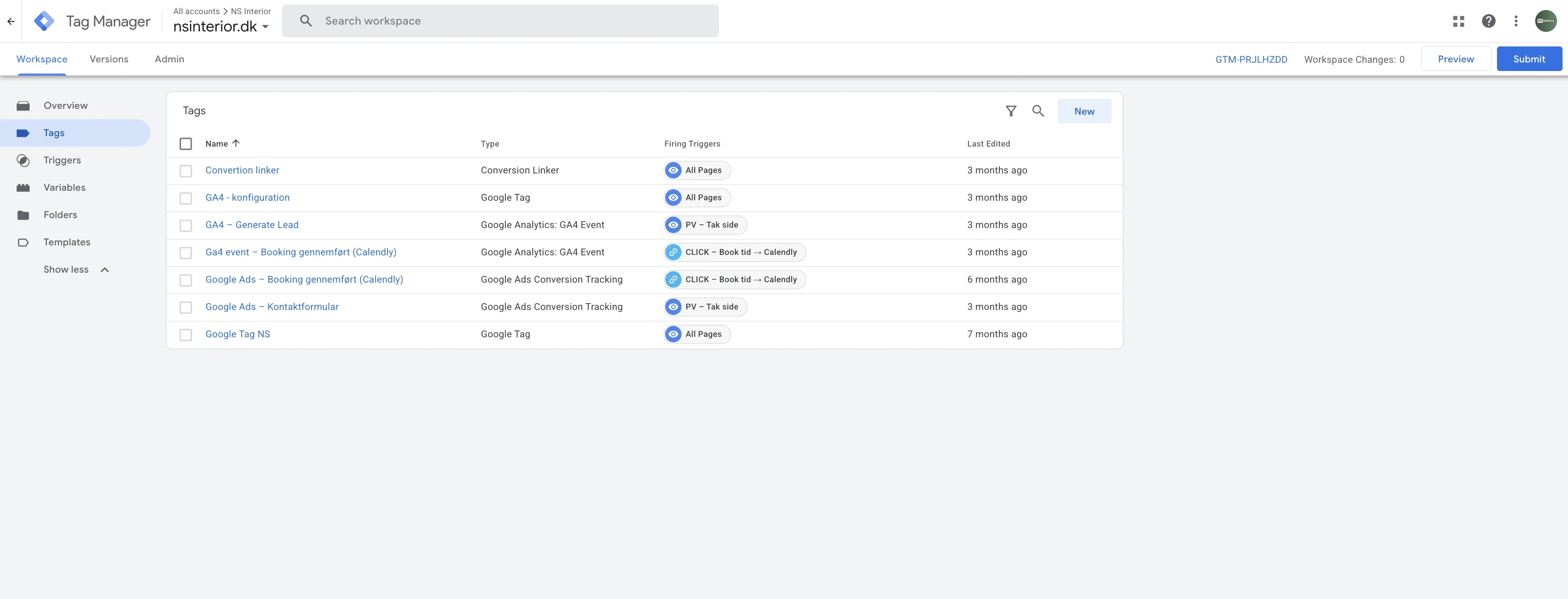Open the three-dot more options menu
This screenshot has width=1568, height=599.
[x=1516, y=21]
